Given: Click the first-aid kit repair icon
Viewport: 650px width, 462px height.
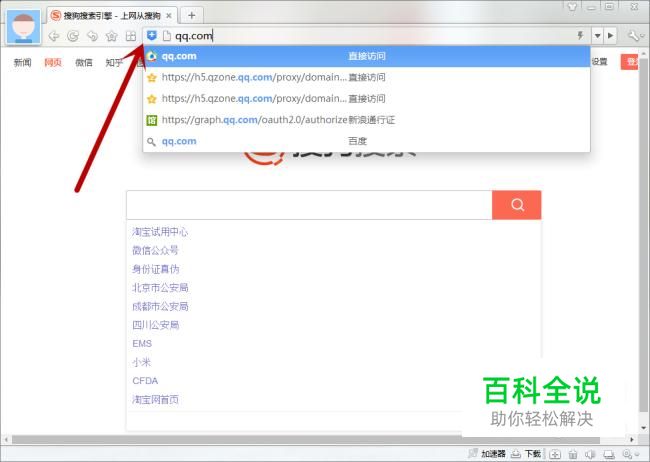Looking at the screenshot, I should [x=555, y=454].
